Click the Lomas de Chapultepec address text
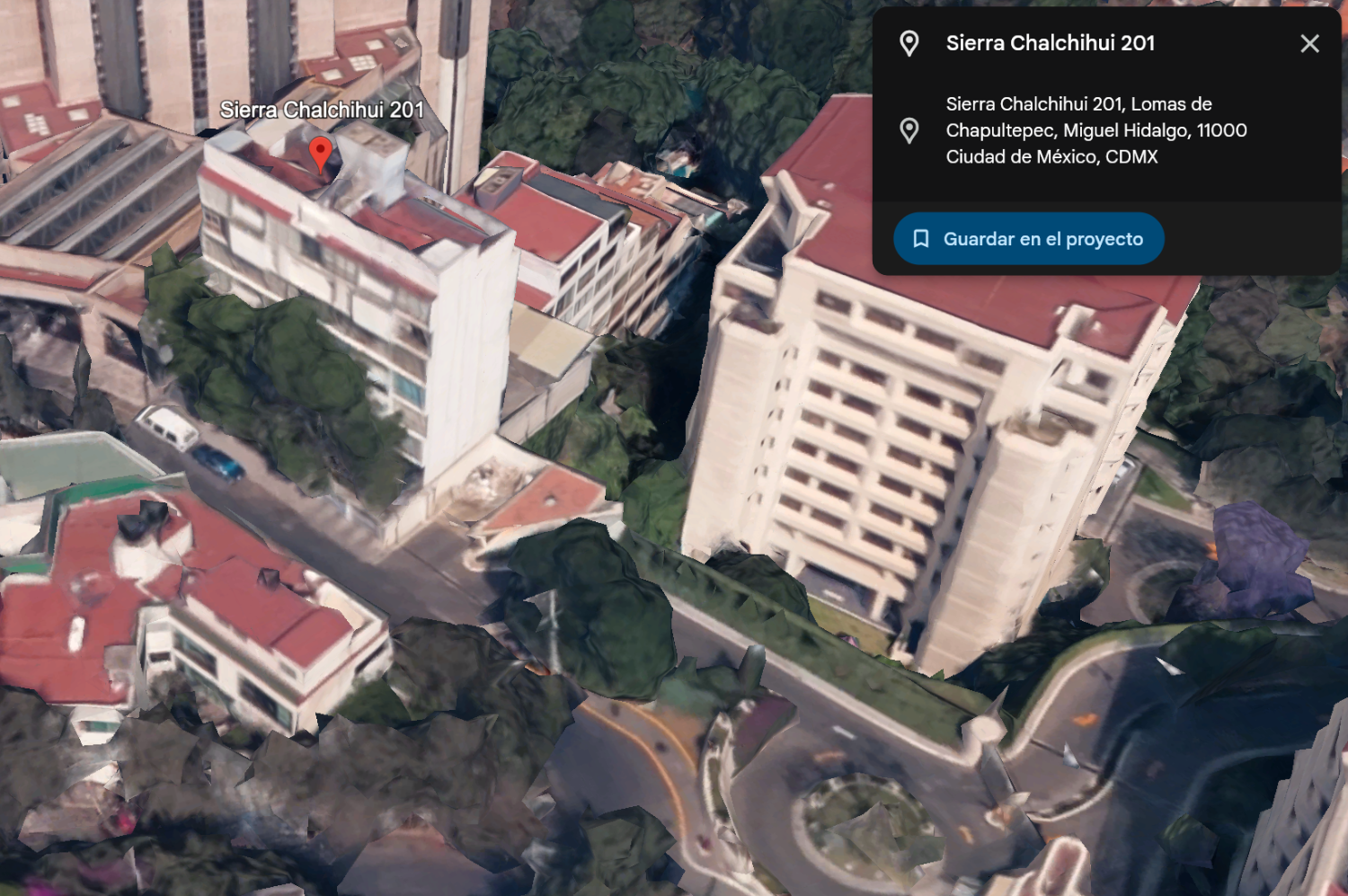 pyautogui.click(x=1095, y=130)
